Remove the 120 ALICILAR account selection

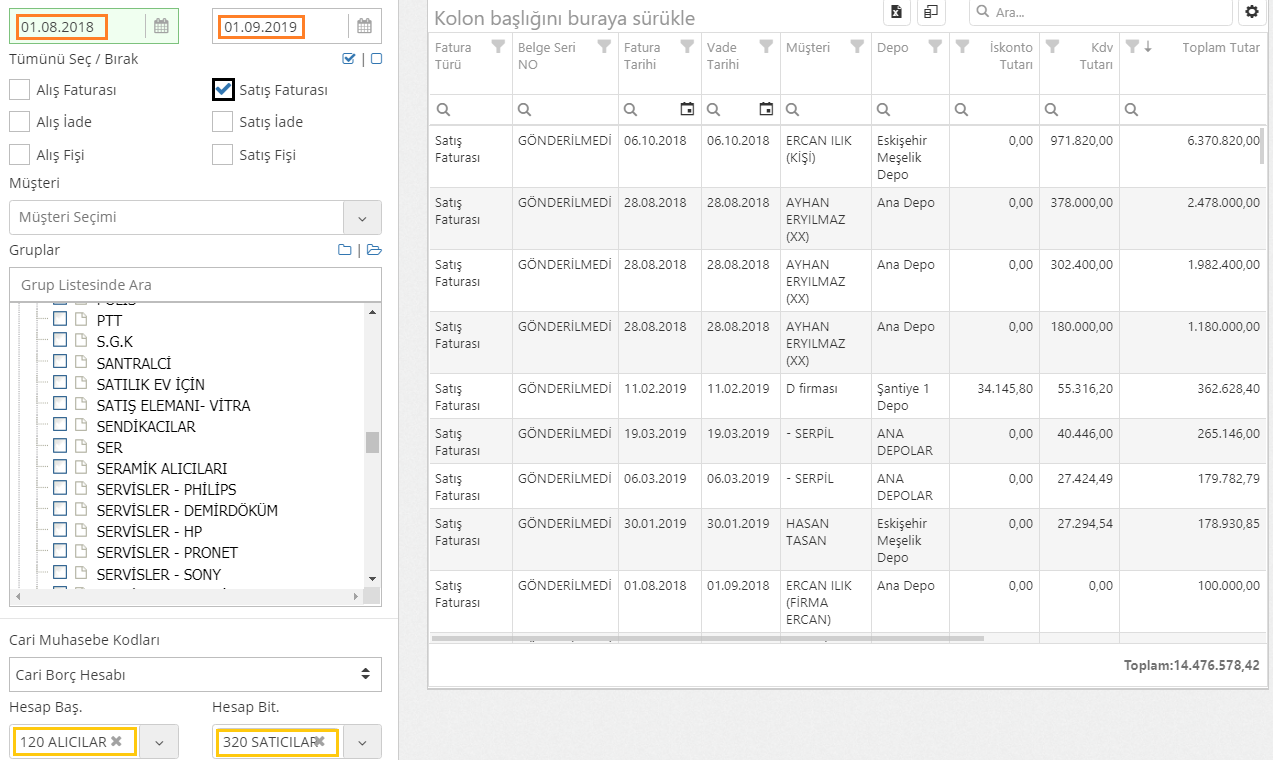(116, 741)
